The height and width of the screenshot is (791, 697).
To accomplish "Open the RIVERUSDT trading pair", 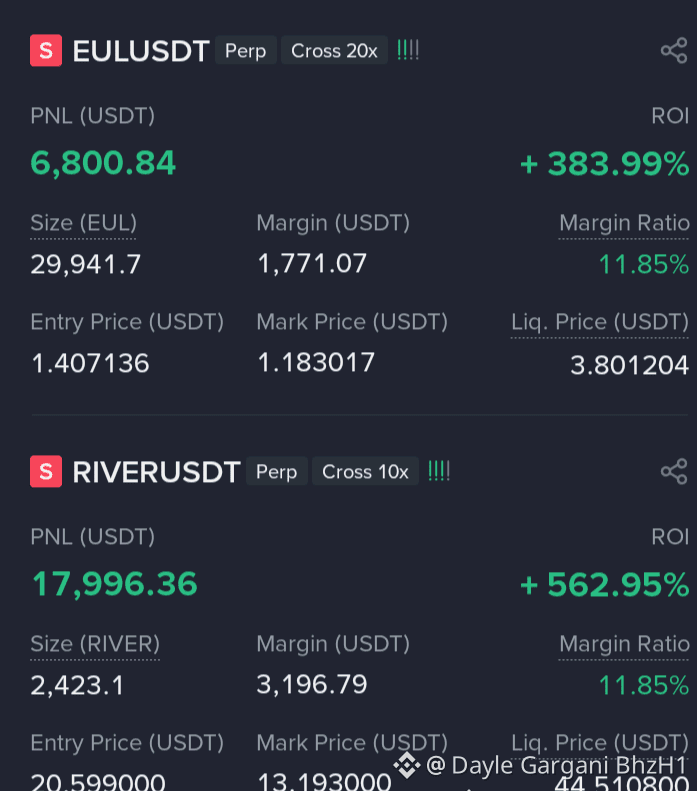I will click(156, 472).
